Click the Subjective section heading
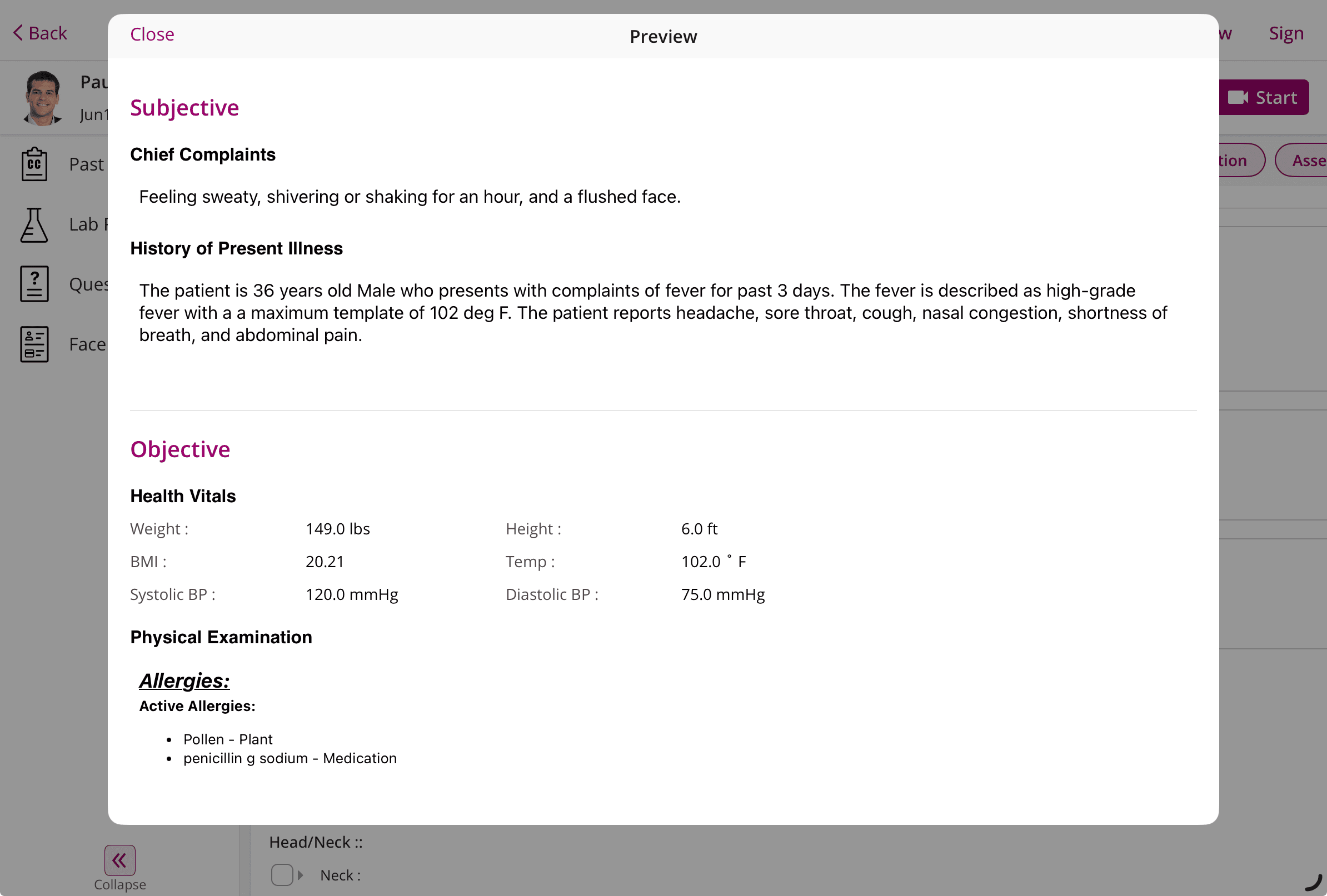The height and width of the screenshot is (896, 1327). tap(184, 108)
